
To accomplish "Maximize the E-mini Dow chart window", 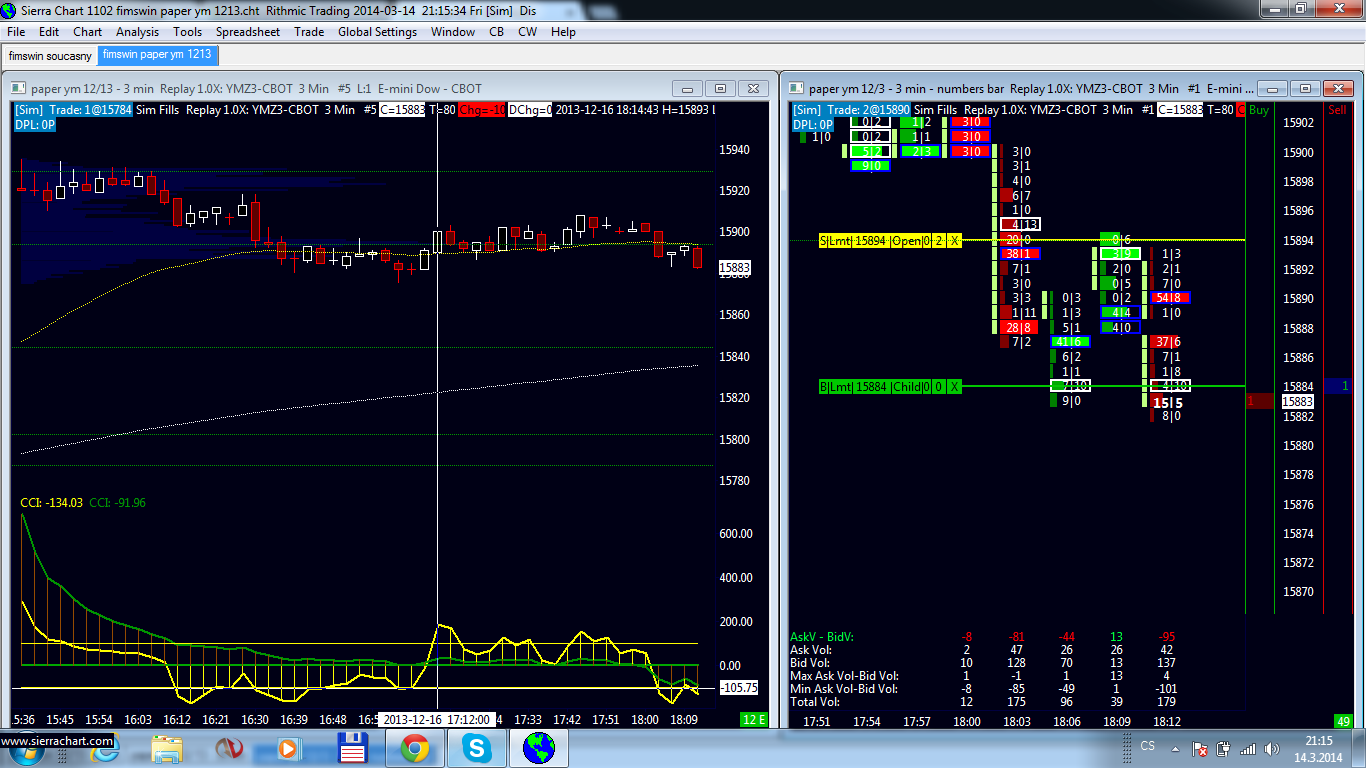I will click(720, 88).
